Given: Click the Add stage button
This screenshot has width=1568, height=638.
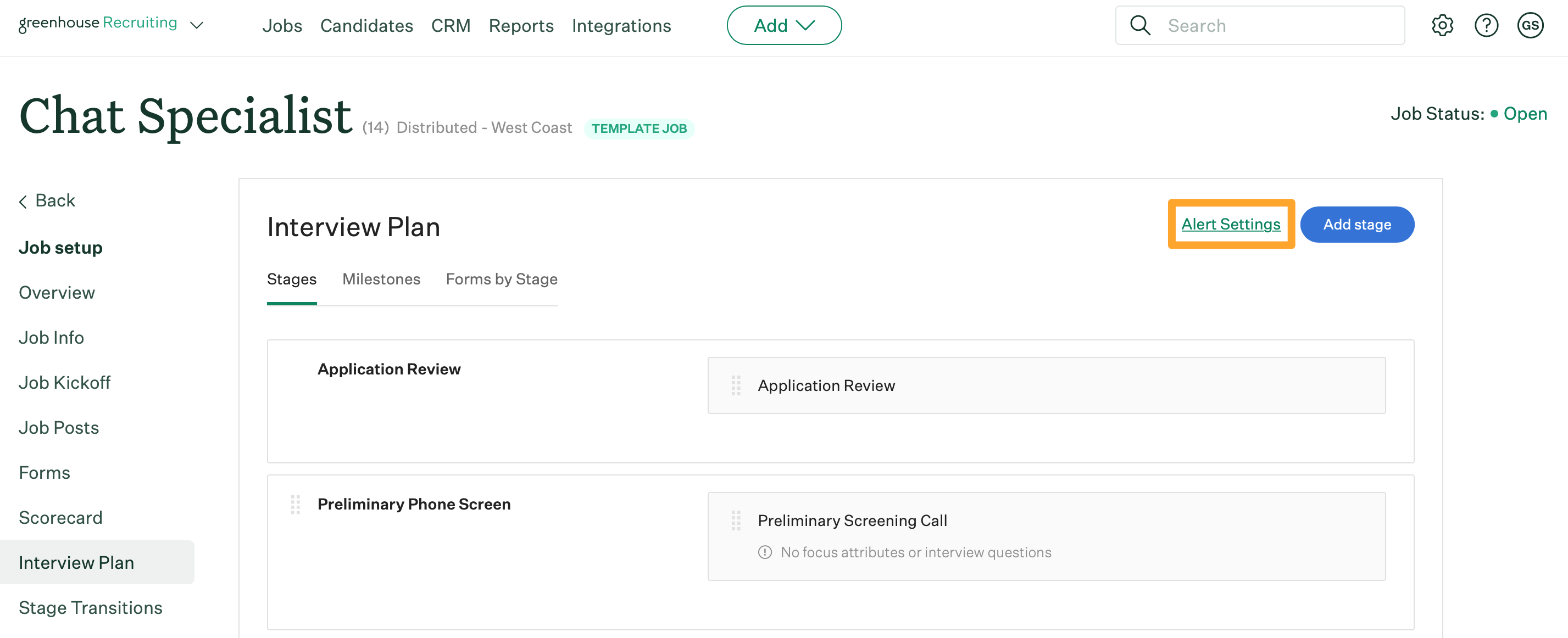Looking at the screenshot, I should pyautogui.click(x=1357, y=225).
